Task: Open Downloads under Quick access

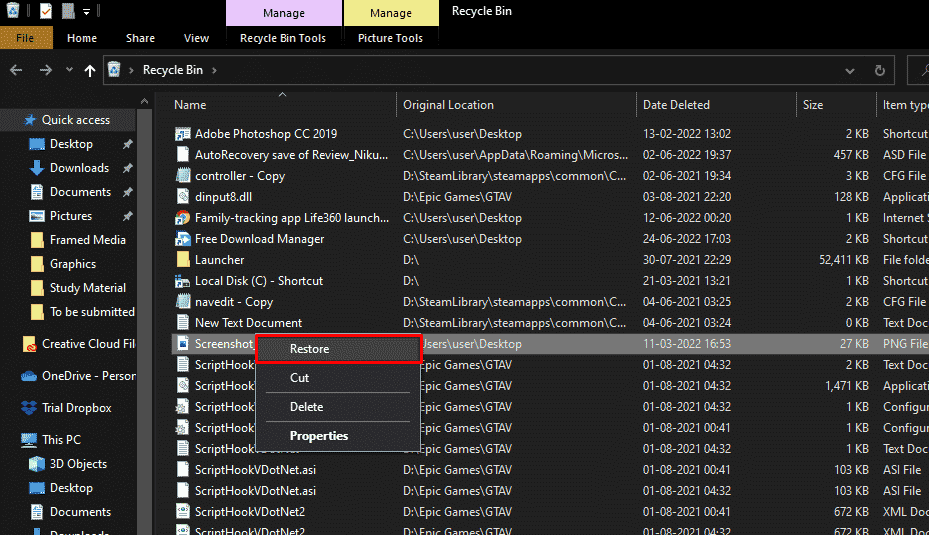Action: [x=79, y=168]
